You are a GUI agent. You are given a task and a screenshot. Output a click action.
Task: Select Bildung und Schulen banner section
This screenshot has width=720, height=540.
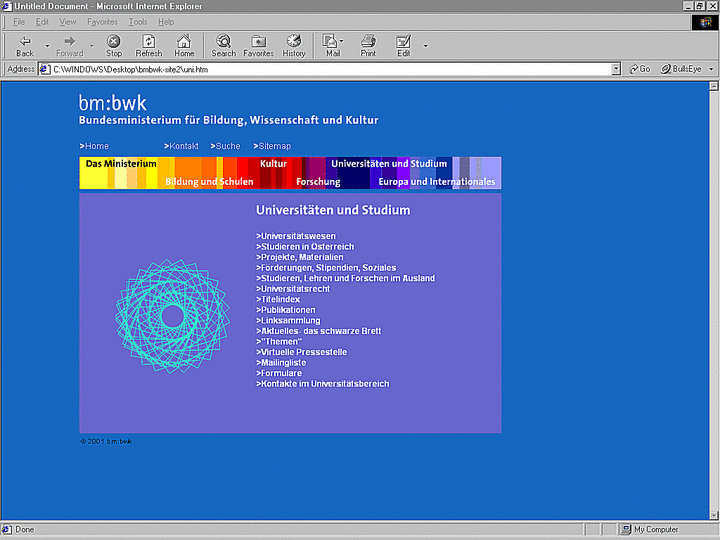coord(209,181)
